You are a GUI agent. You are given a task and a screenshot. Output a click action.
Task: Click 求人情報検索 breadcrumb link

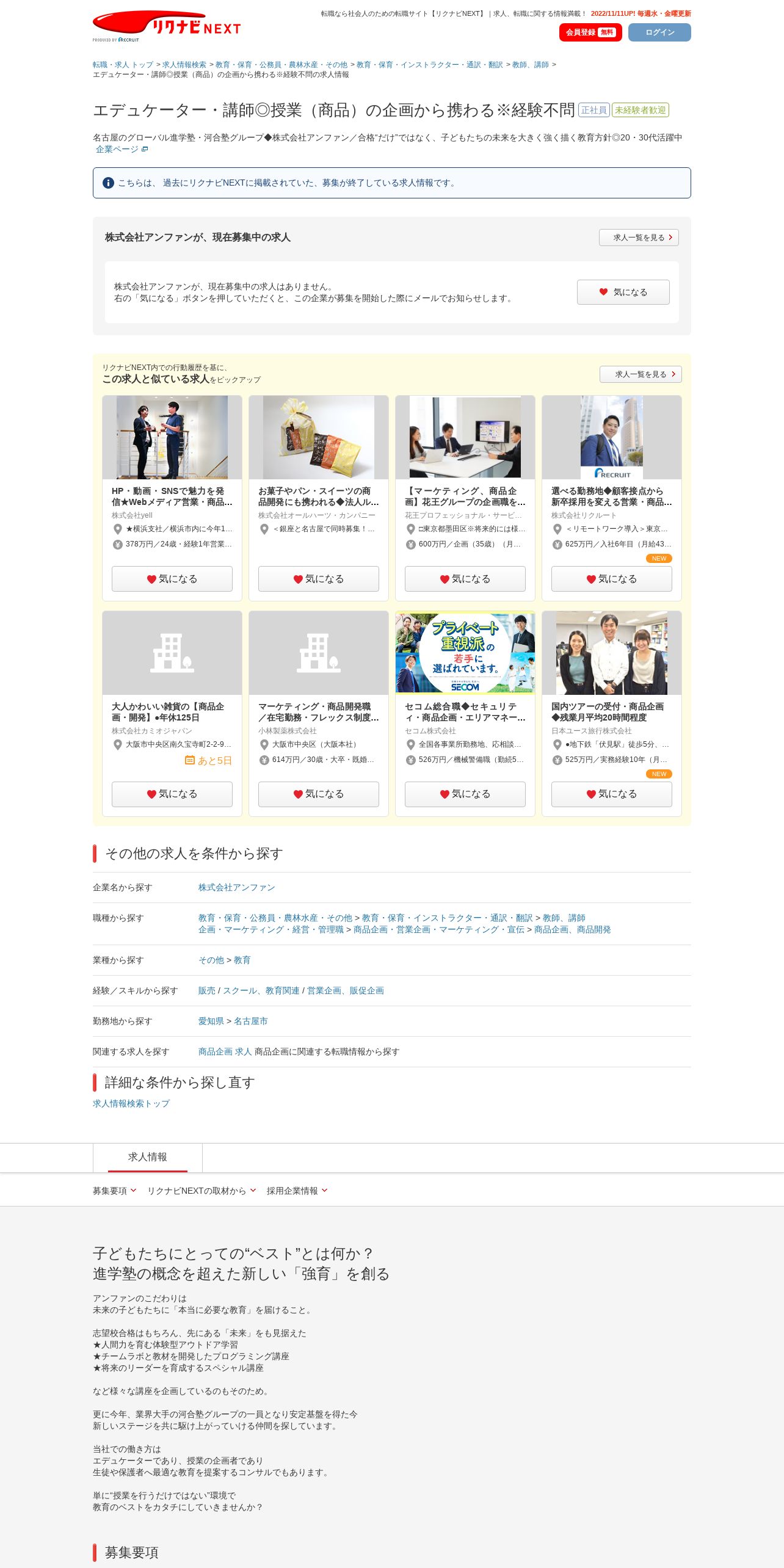point(184,65)
